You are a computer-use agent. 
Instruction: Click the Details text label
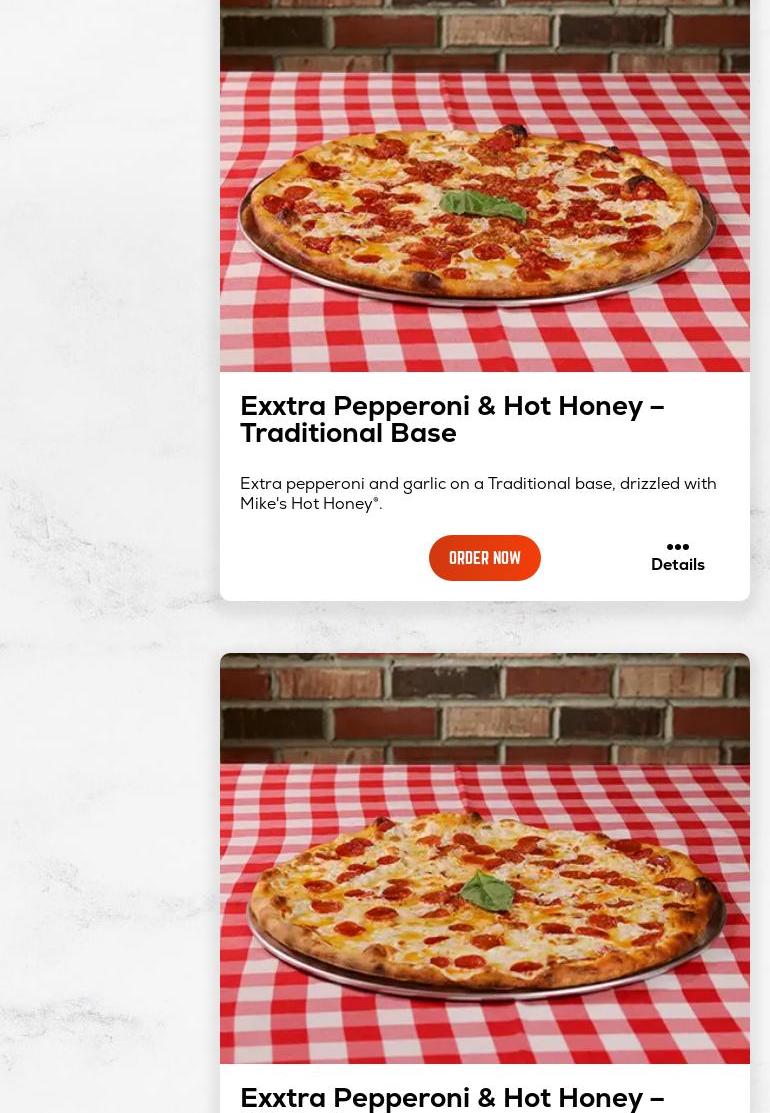point(678,565)
